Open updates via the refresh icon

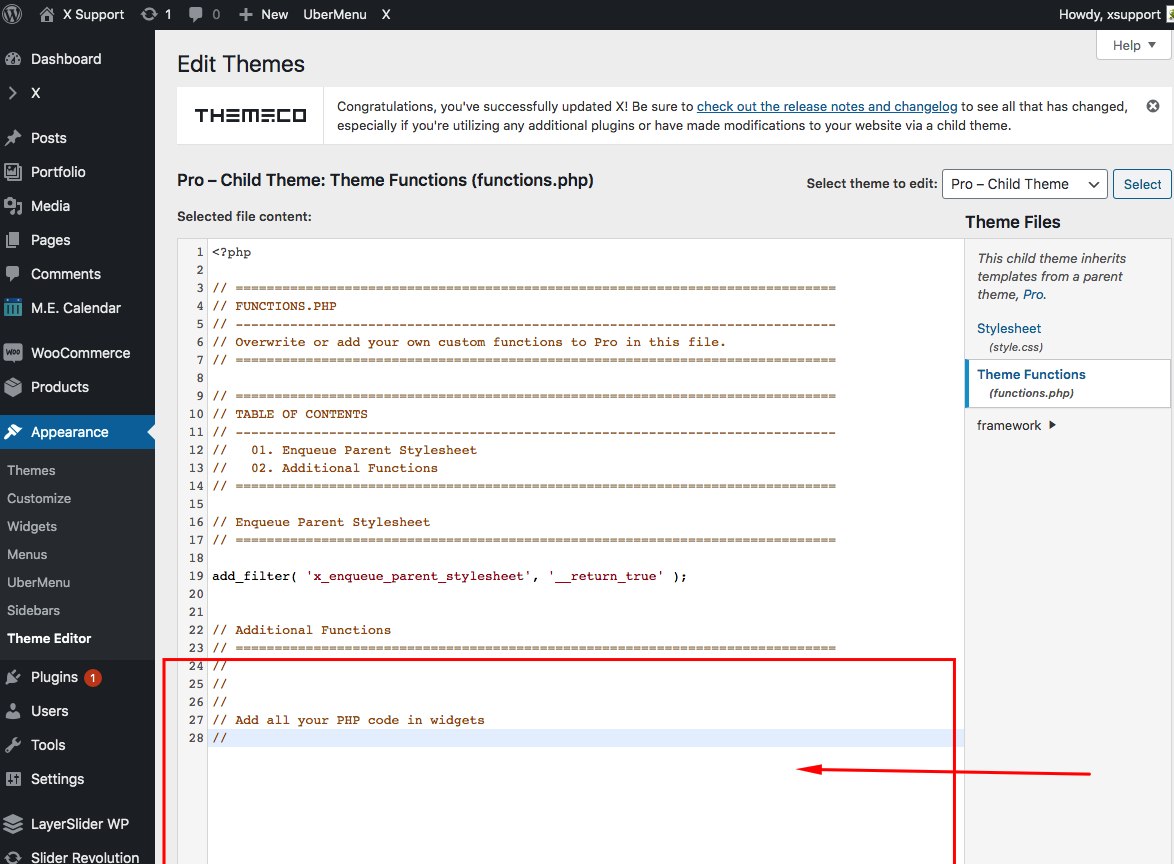click(149, 14)
